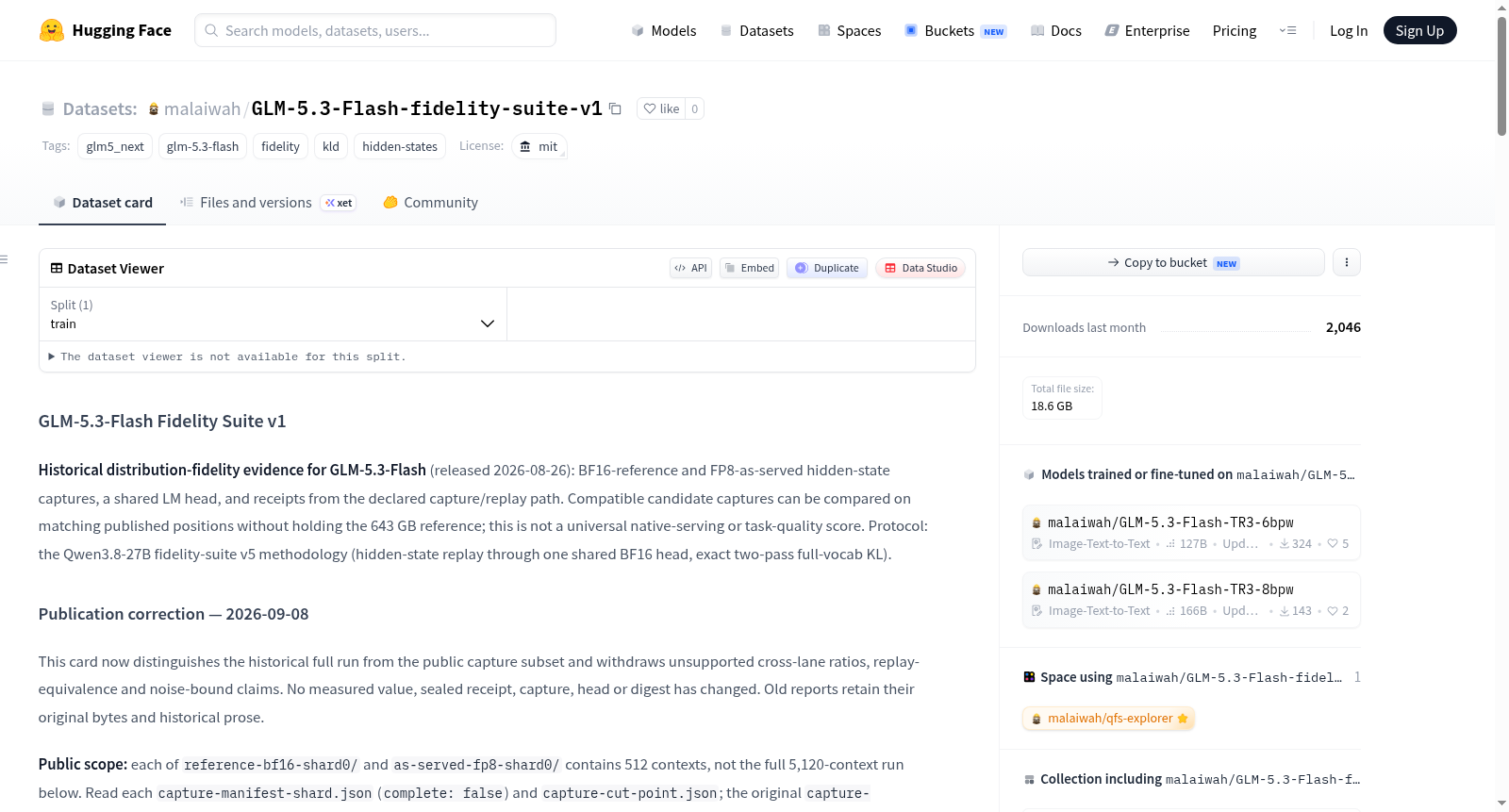Screen dimensions: 1509x812
Task: Open the GLM-5.3-Flash-TR3-8bpw model card
Action: [x=1191, y=600]
